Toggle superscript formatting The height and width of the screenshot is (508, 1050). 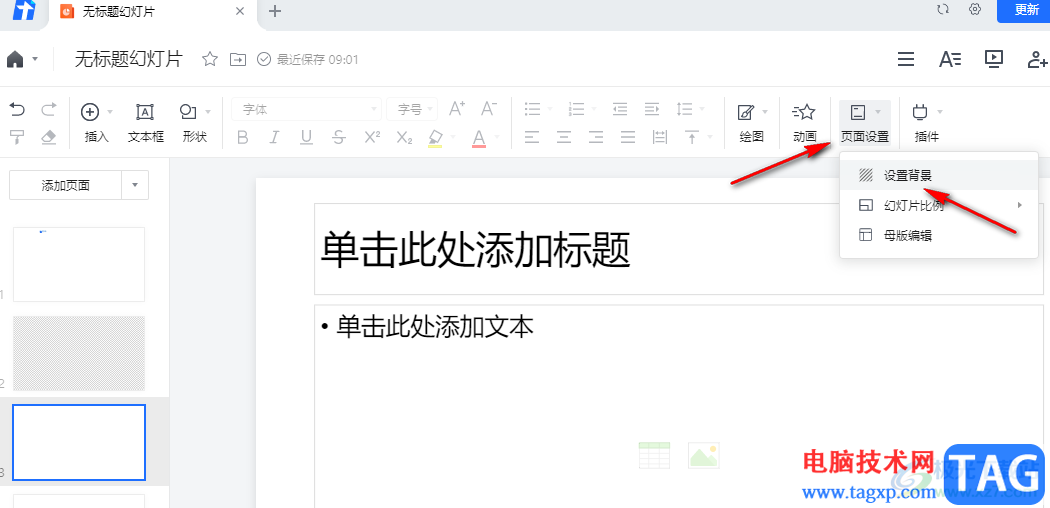[x=372, y=137]
